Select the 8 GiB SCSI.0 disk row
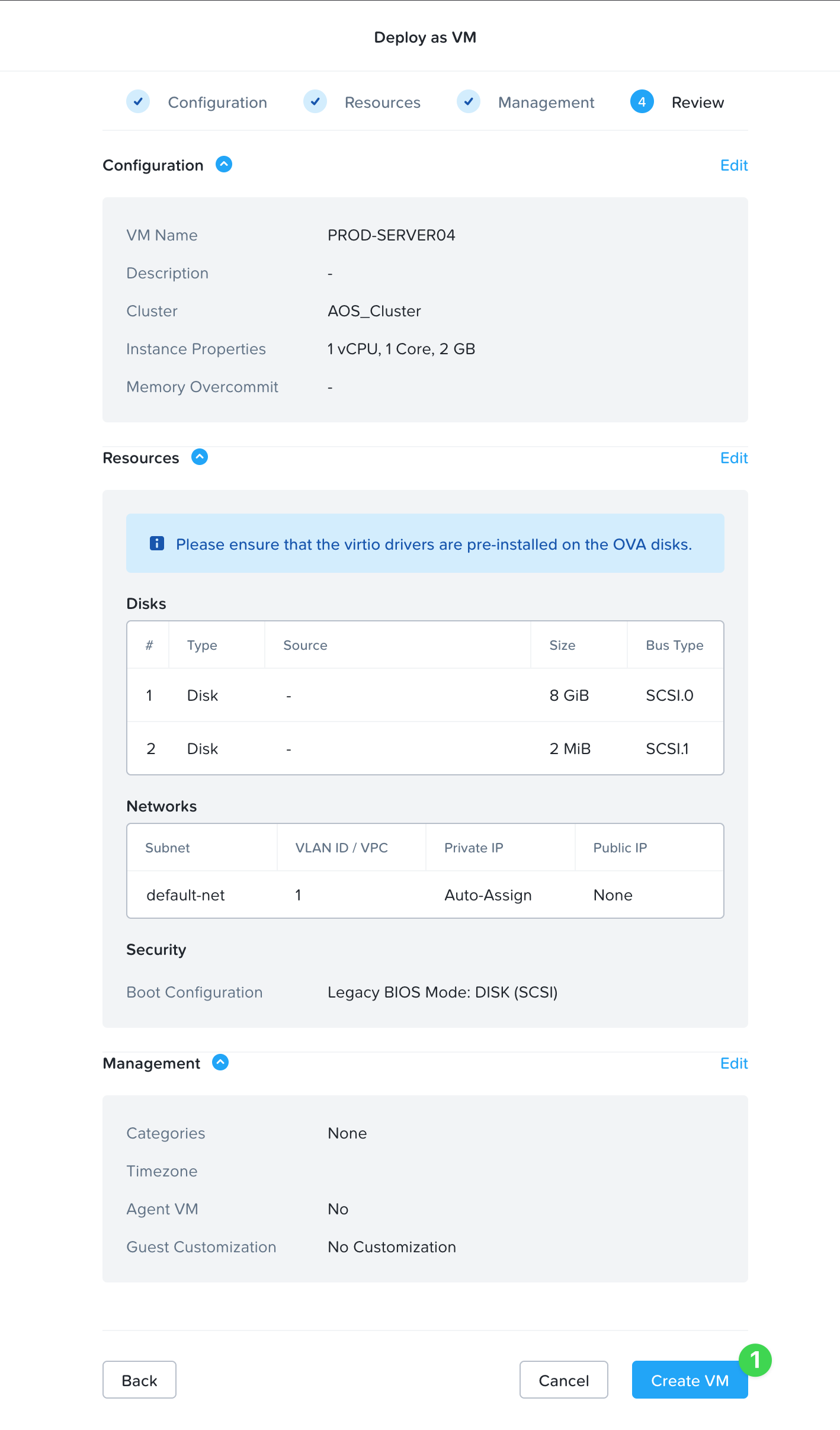This screenshot has width=840, height=1430. pos(425,695)
